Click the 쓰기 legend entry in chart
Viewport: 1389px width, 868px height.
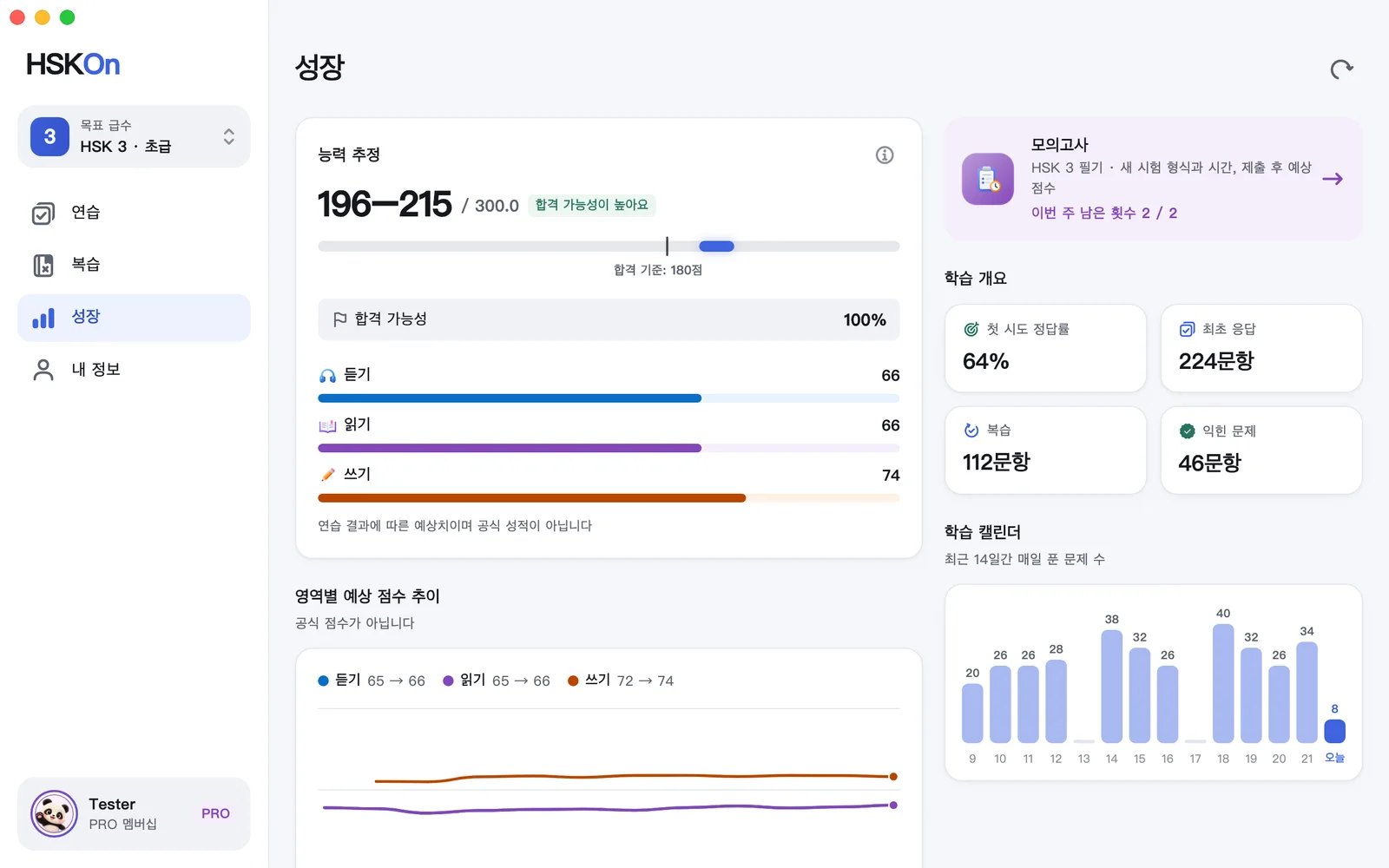(x=621, y=681)
